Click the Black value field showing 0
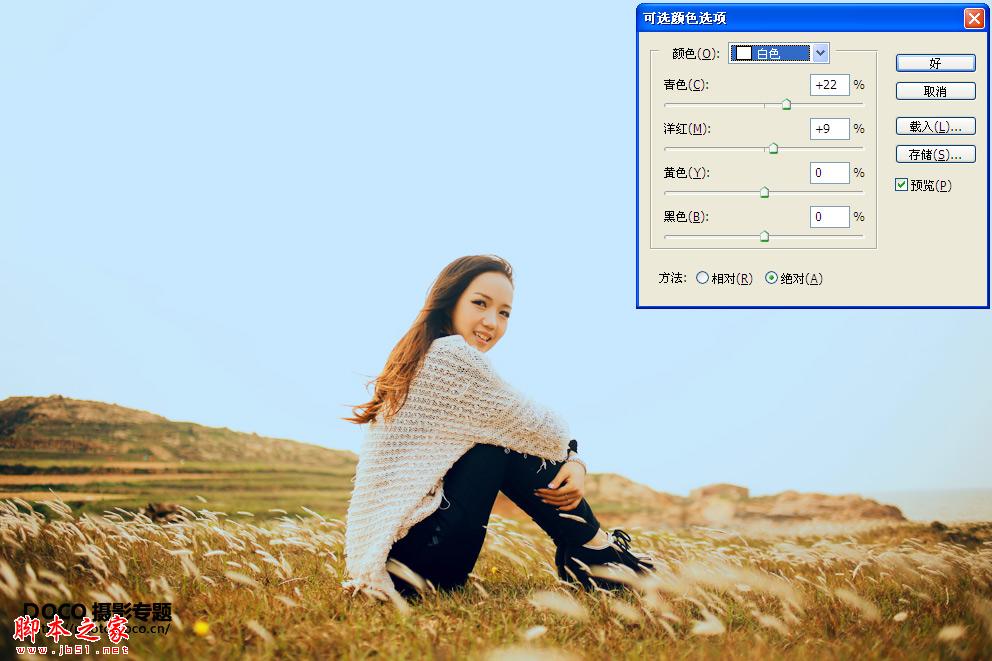 (x=829, y=216)
